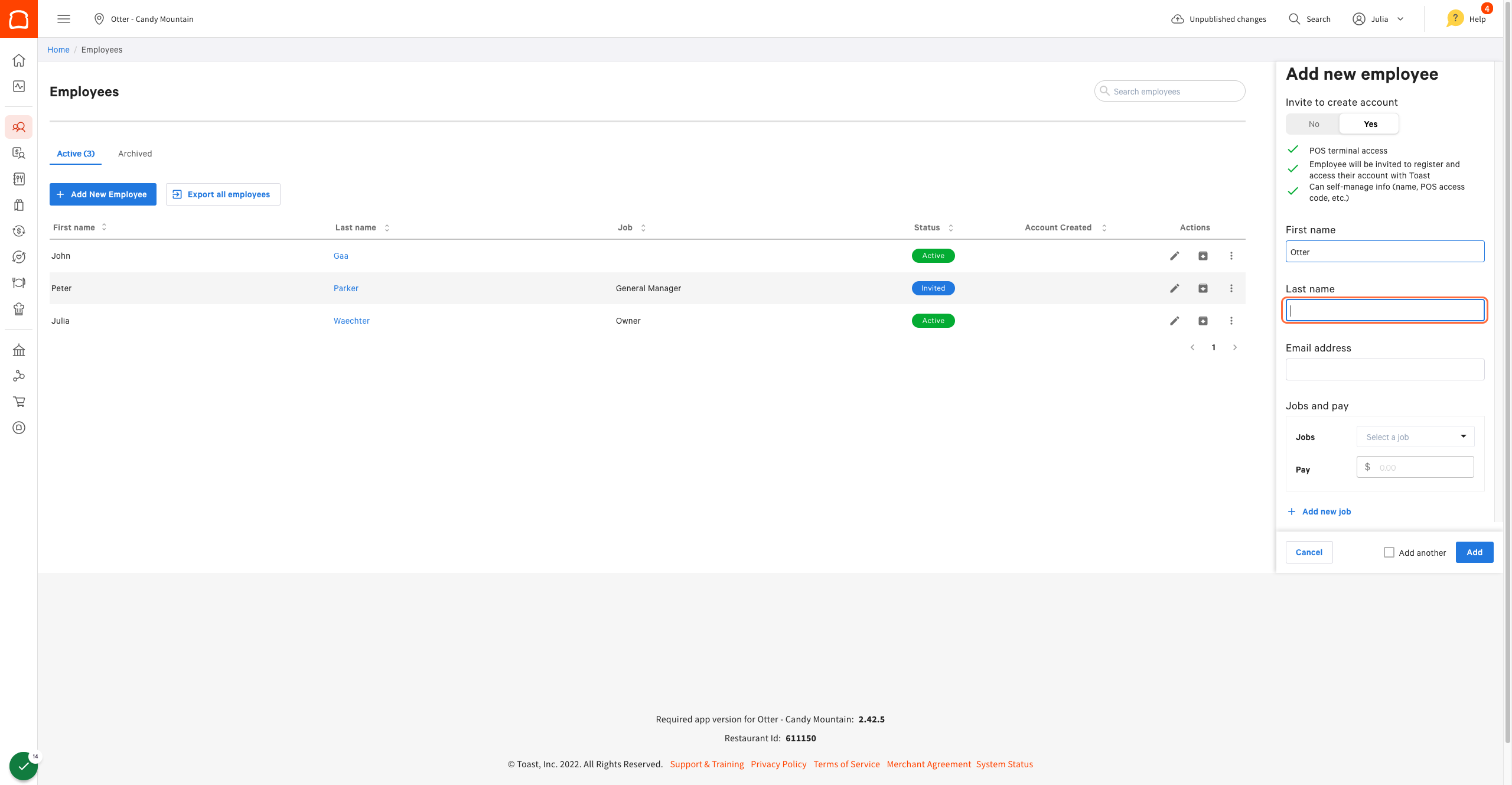Image resolution: width=1512 pixels, height=785 pixels.
Task: Click Export all employees button
Action: point(223,194)
